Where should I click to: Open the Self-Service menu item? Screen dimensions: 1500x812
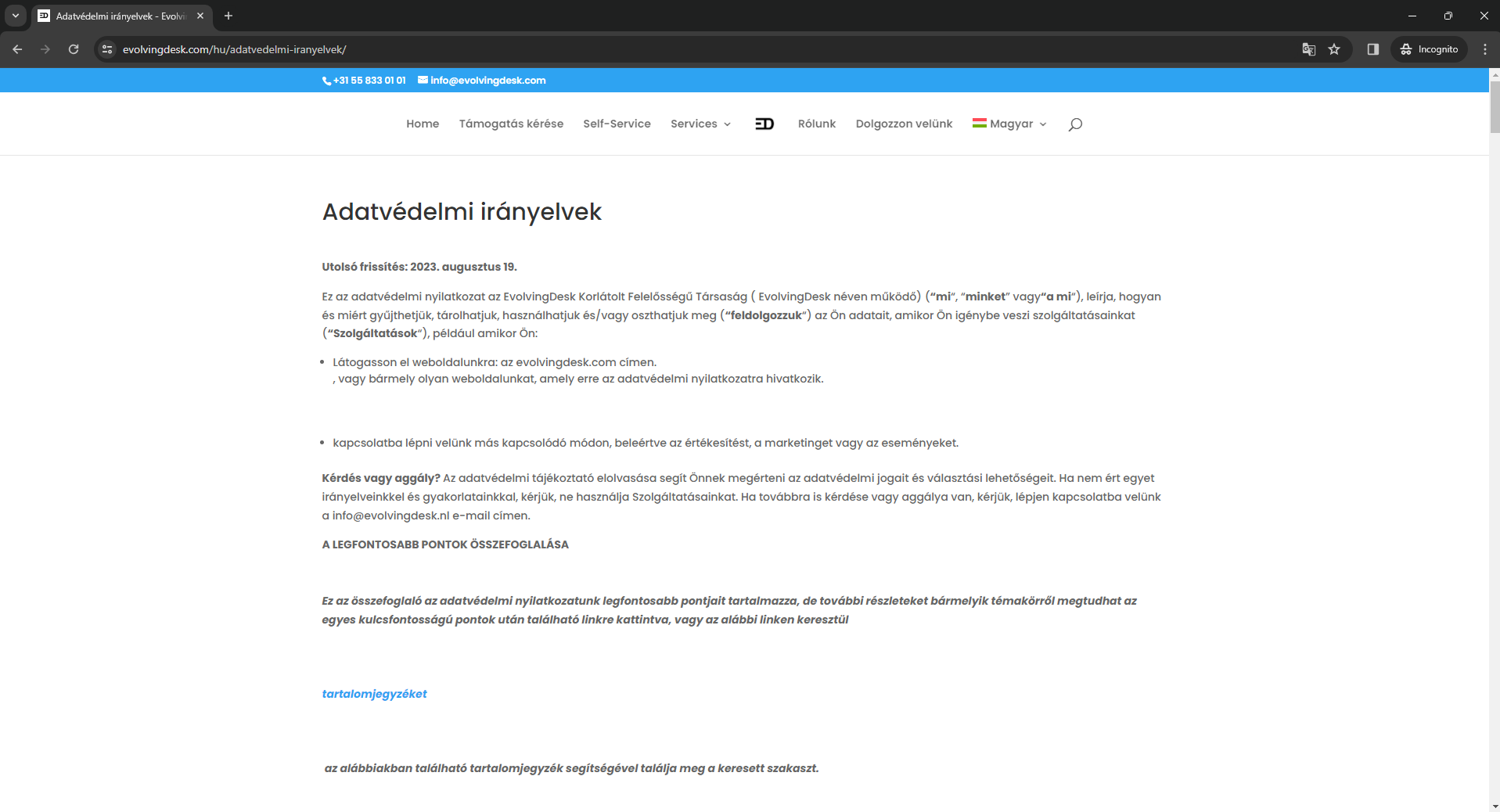617,124
